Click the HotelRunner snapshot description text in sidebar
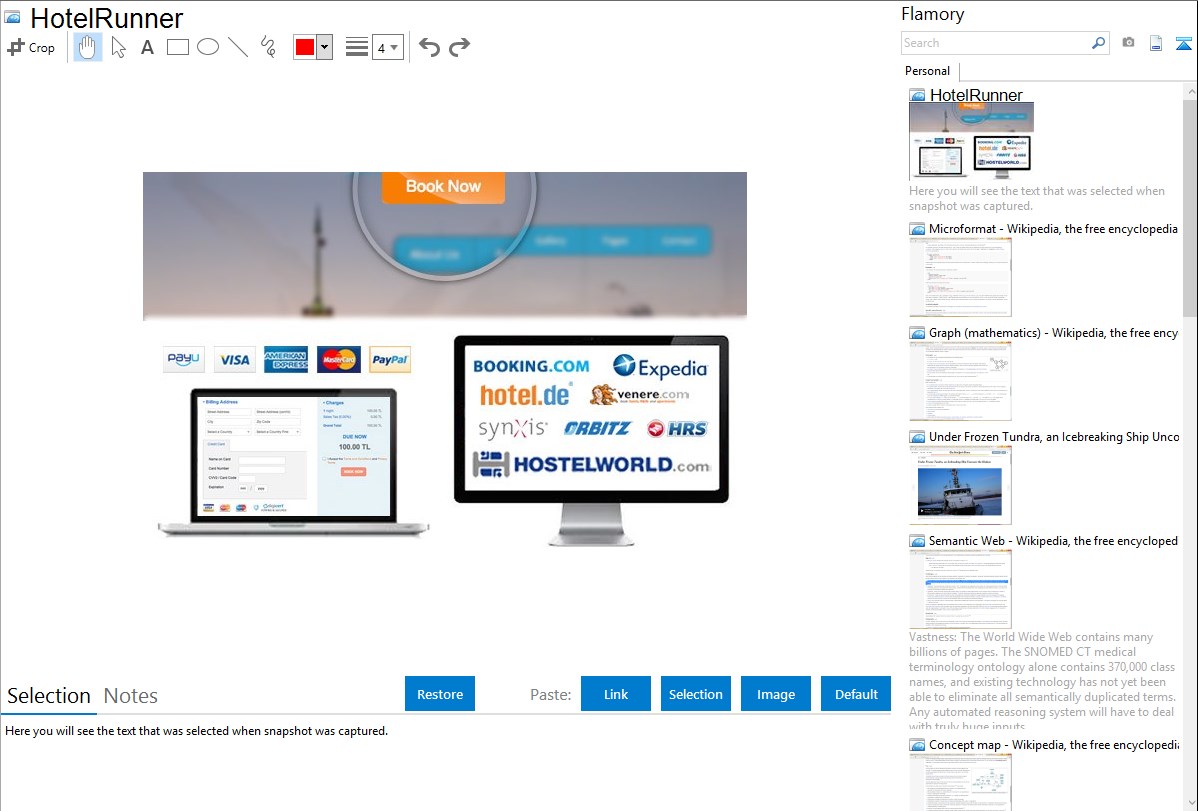This screenshot has height=811, width=1198. point(1037,198)
